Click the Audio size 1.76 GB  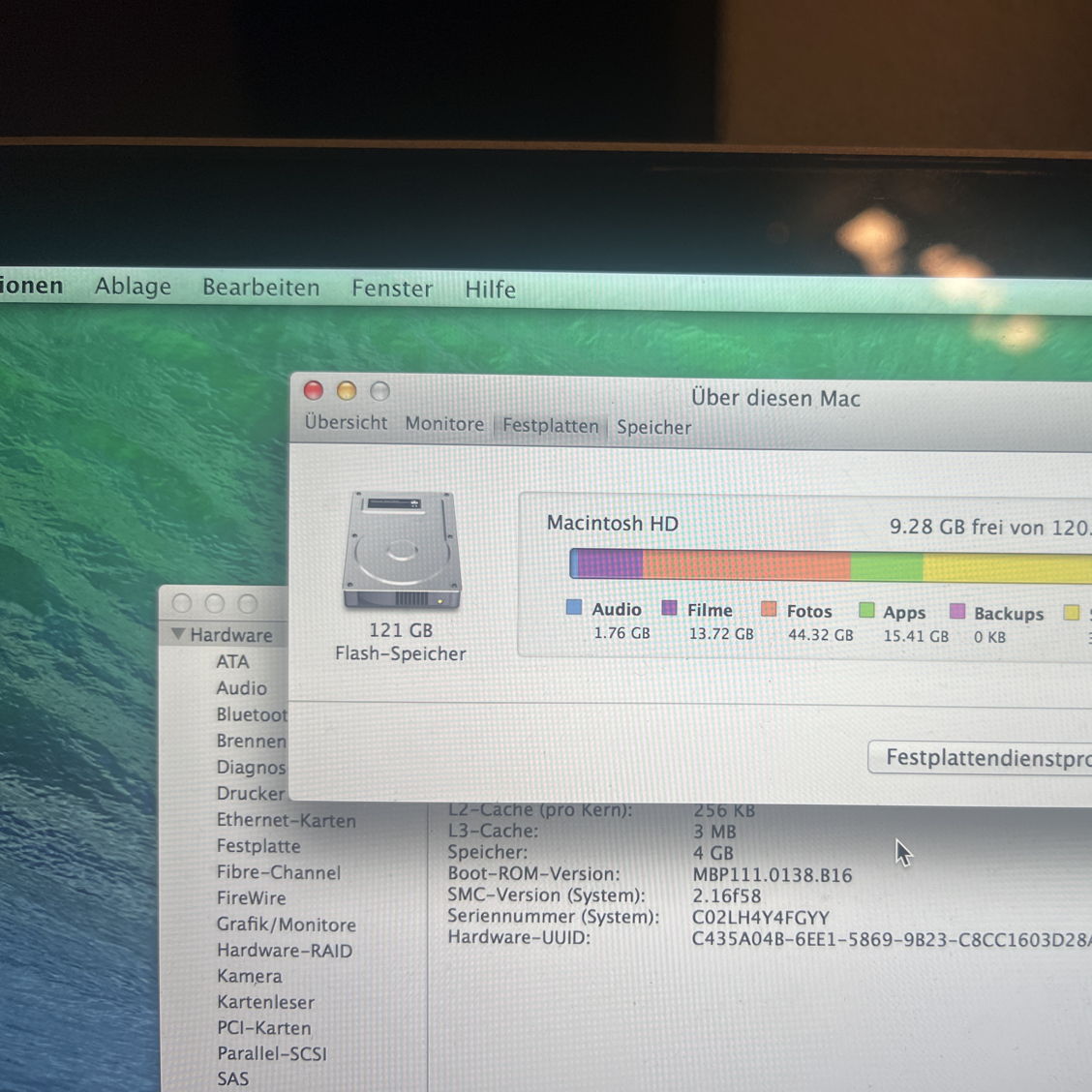pos(622,632)
